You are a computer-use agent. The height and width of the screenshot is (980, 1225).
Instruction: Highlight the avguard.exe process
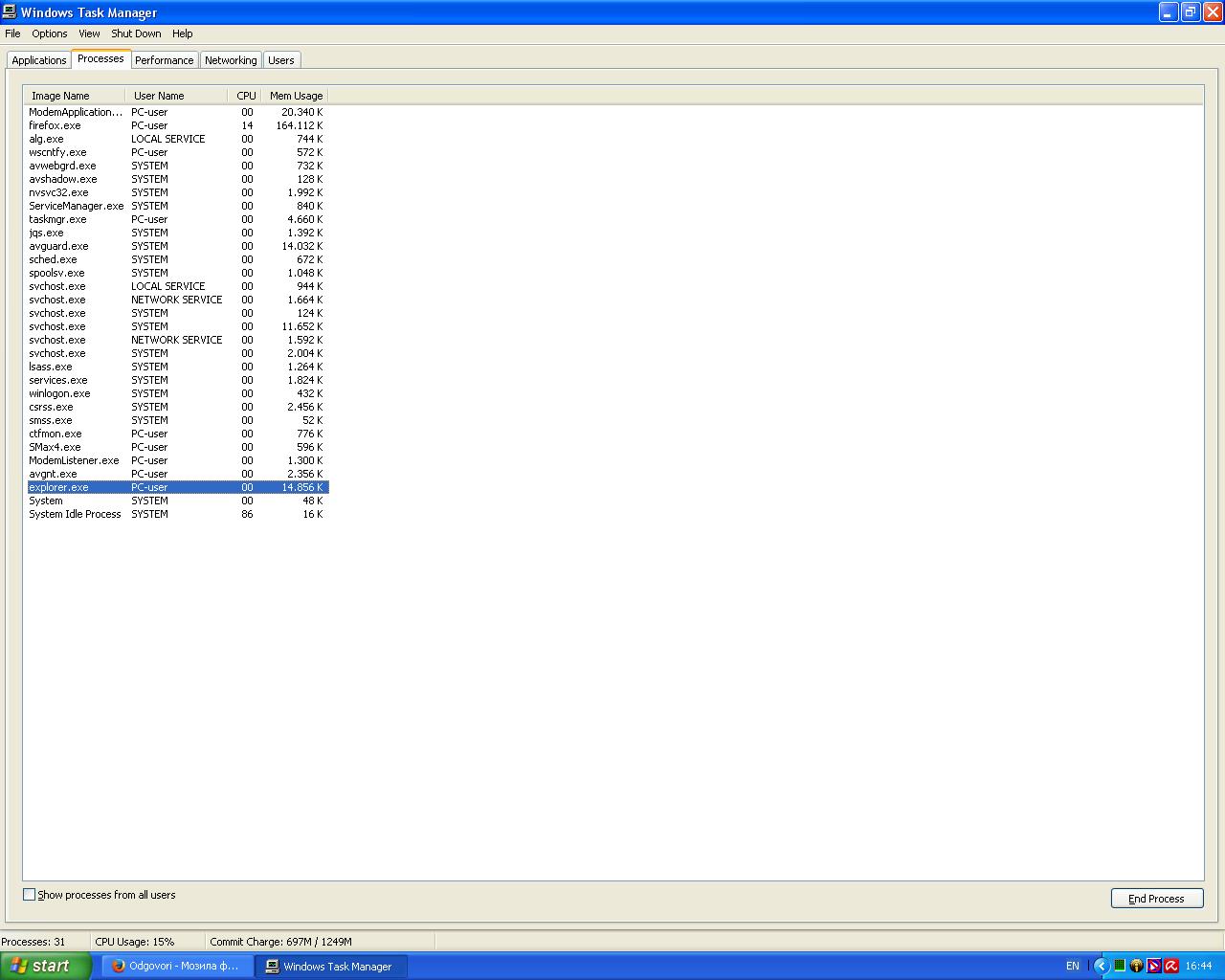(x=177, y=246)
